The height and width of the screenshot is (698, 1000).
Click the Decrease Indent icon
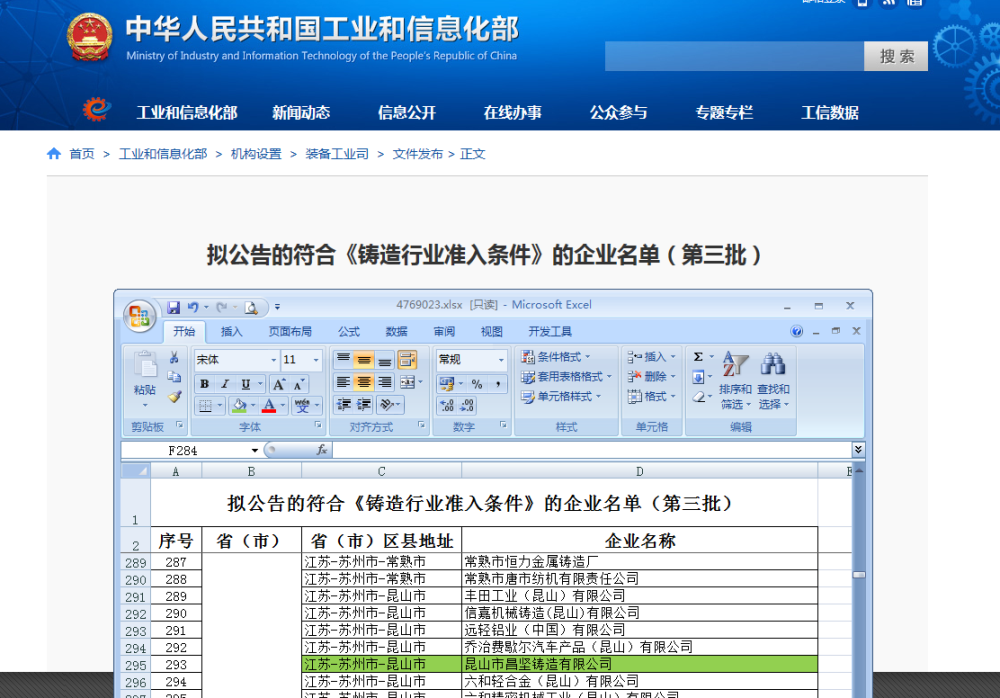tap(344, 405)
